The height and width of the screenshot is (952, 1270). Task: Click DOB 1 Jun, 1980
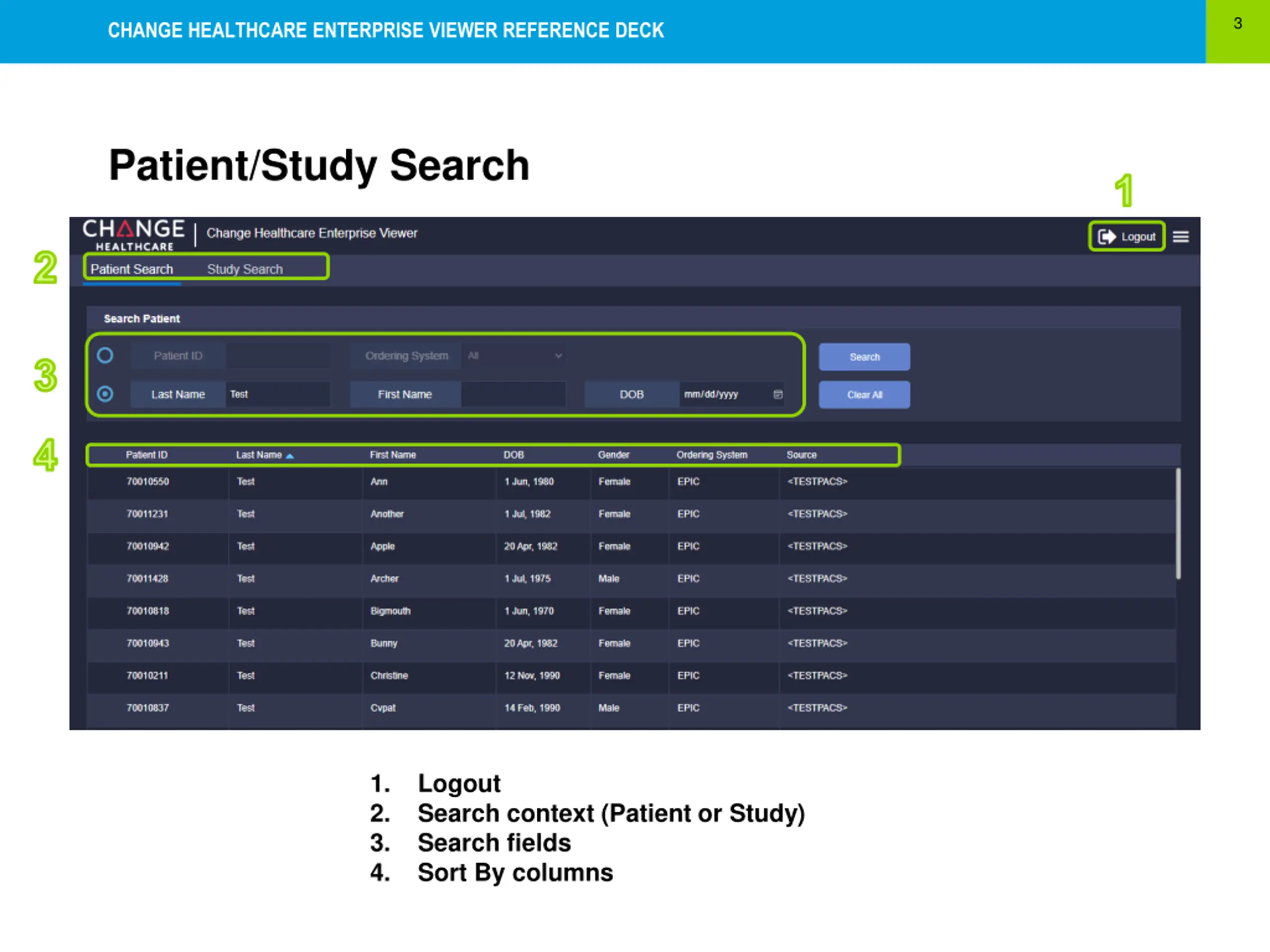coord(529,481)
